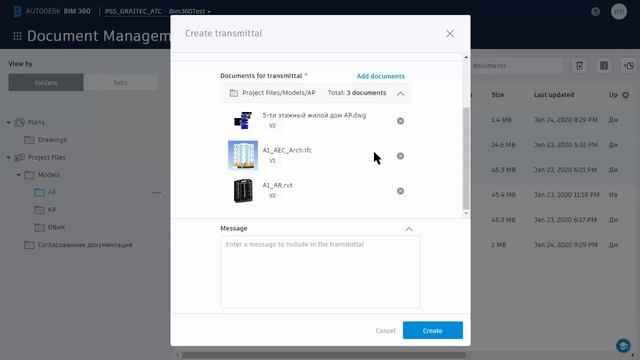Click the 24.6 MB size cell
This screenshot has width=640, height=360.
point(503,145)
